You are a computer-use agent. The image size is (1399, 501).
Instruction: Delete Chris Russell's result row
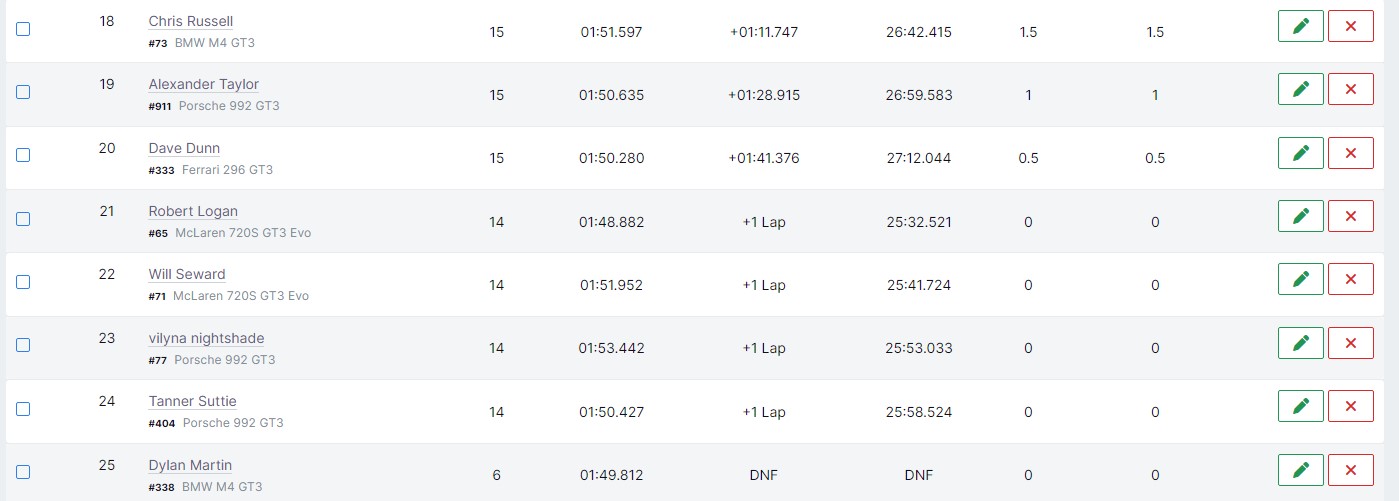[1351, 26]
